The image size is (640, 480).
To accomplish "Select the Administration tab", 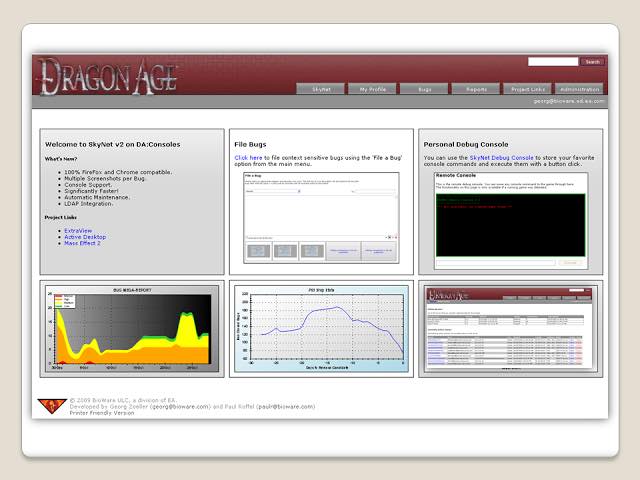I will coord(579,89).
